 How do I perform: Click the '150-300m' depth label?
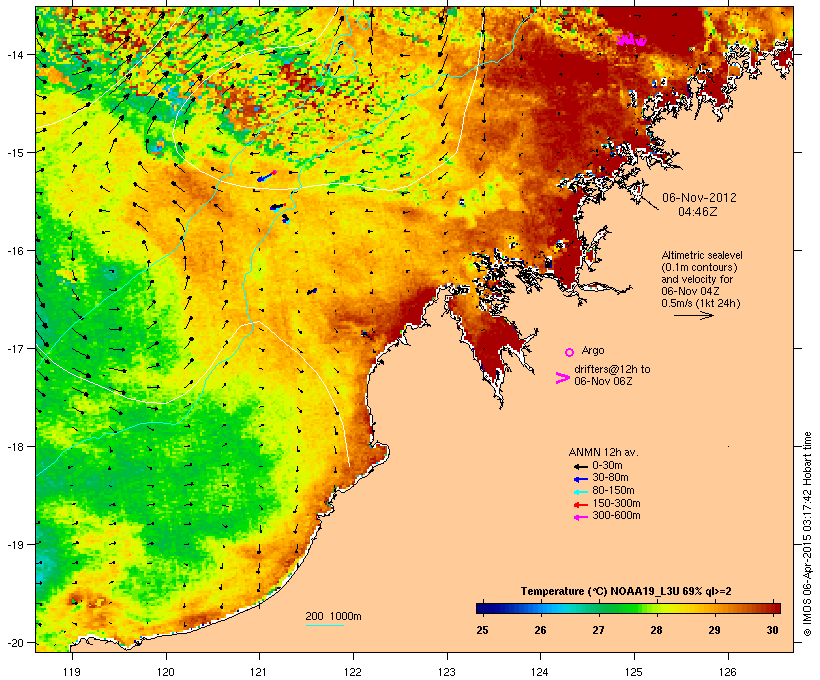616,503
